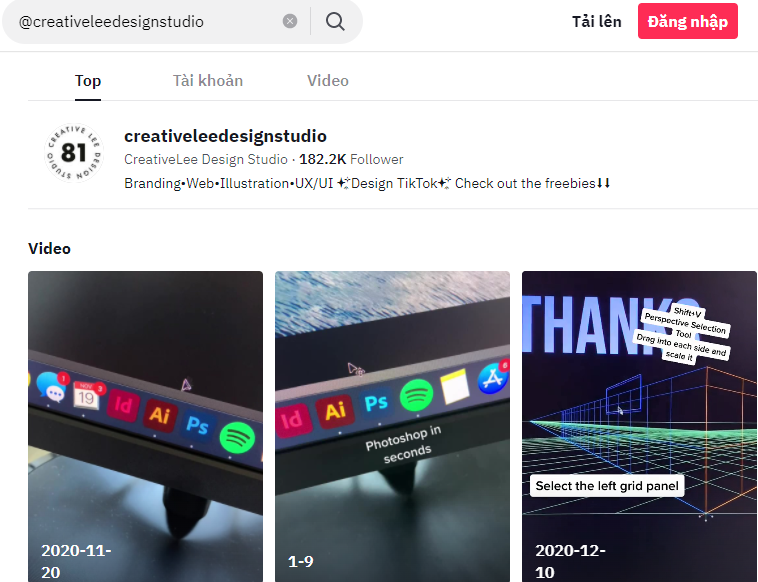Click the Tải lên upload link

click(x=597, y=21)
